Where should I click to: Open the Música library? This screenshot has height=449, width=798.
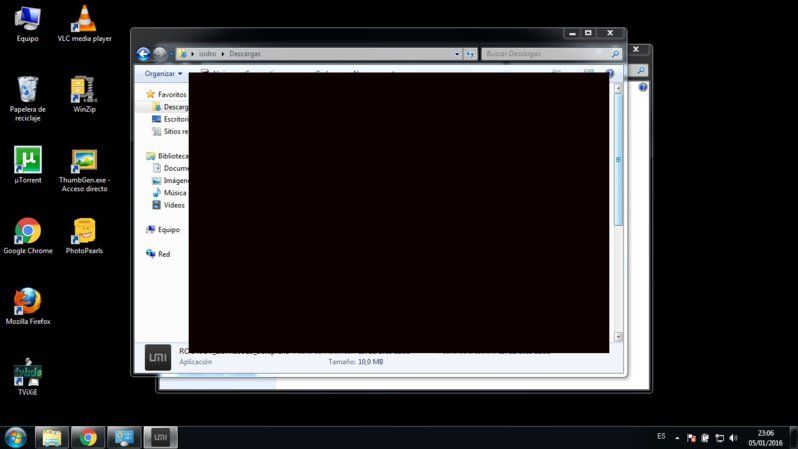(169, 192)
